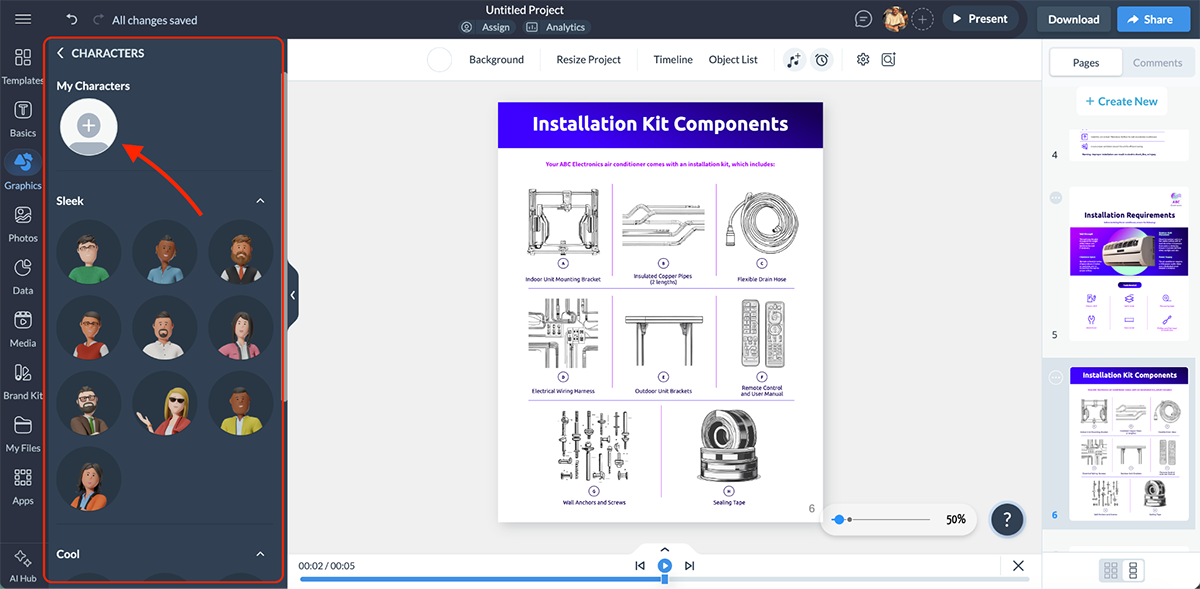Play the presentation preview
The height and width of the screenshot is (589, 1200).
(x=663, y=565)
